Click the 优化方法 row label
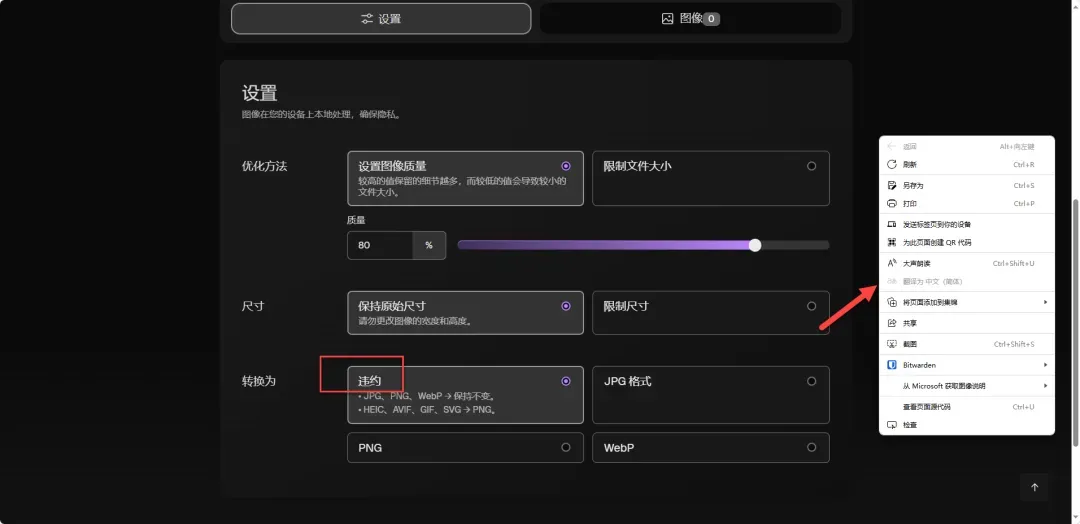The height and width of the screenshot is (524, 1080). [x=264, y=166]
